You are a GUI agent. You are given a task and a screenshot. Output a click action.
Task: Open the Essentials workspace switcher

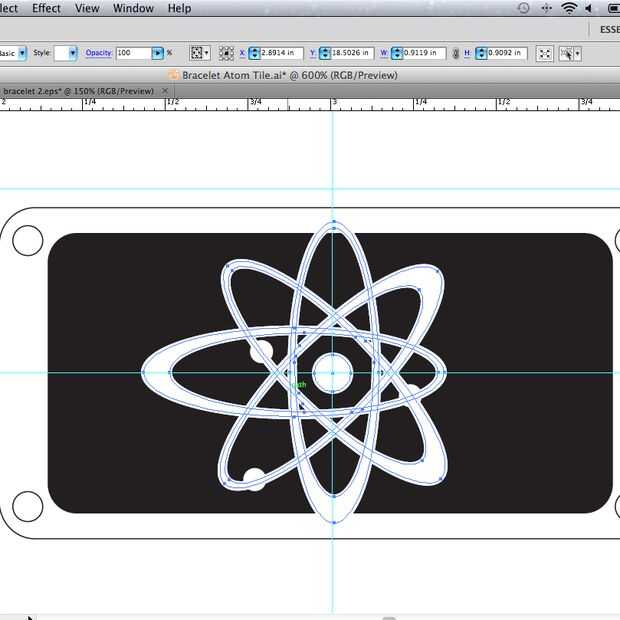[609, 30]
